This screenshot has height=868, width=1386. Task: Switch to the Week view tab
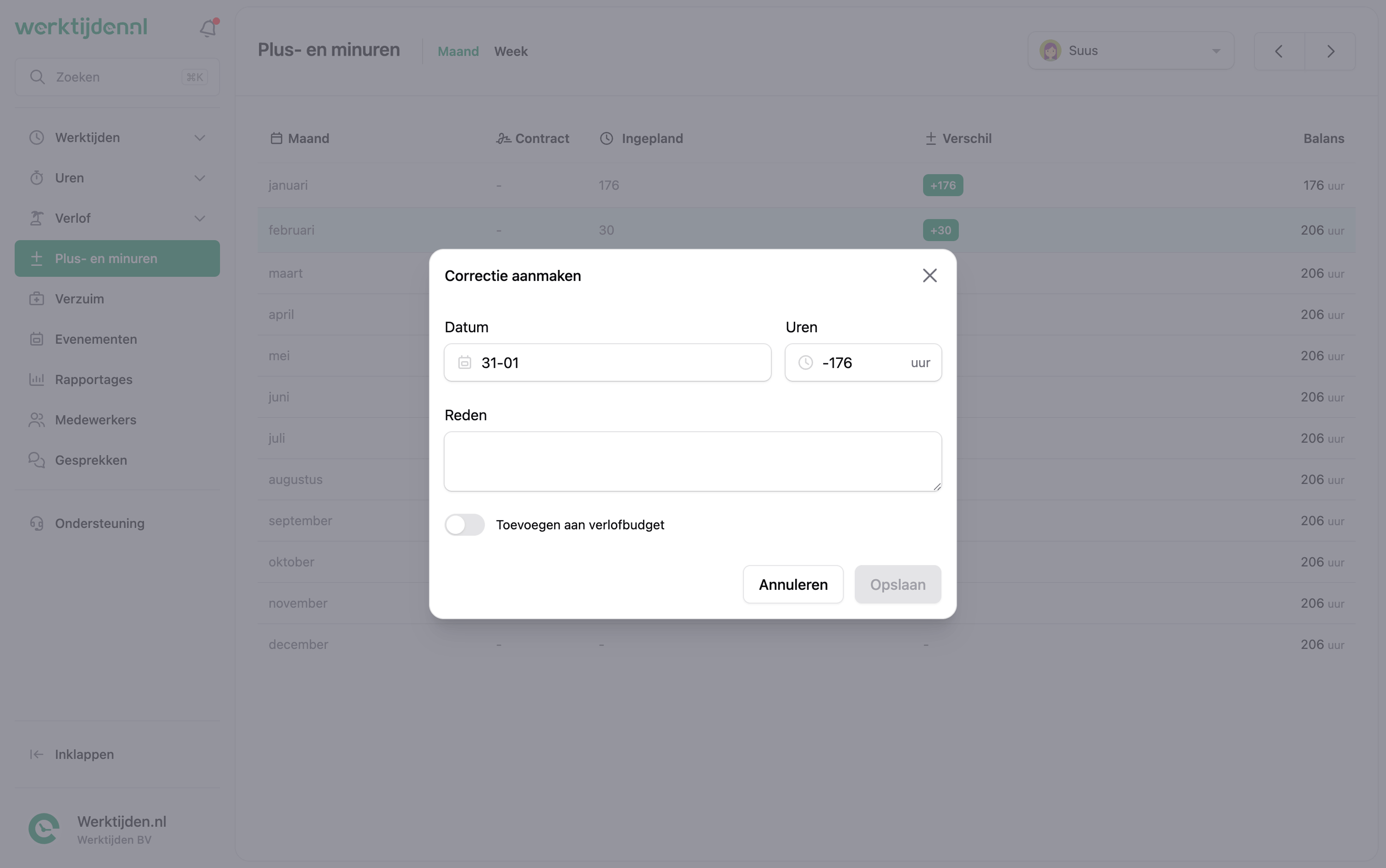511,51
